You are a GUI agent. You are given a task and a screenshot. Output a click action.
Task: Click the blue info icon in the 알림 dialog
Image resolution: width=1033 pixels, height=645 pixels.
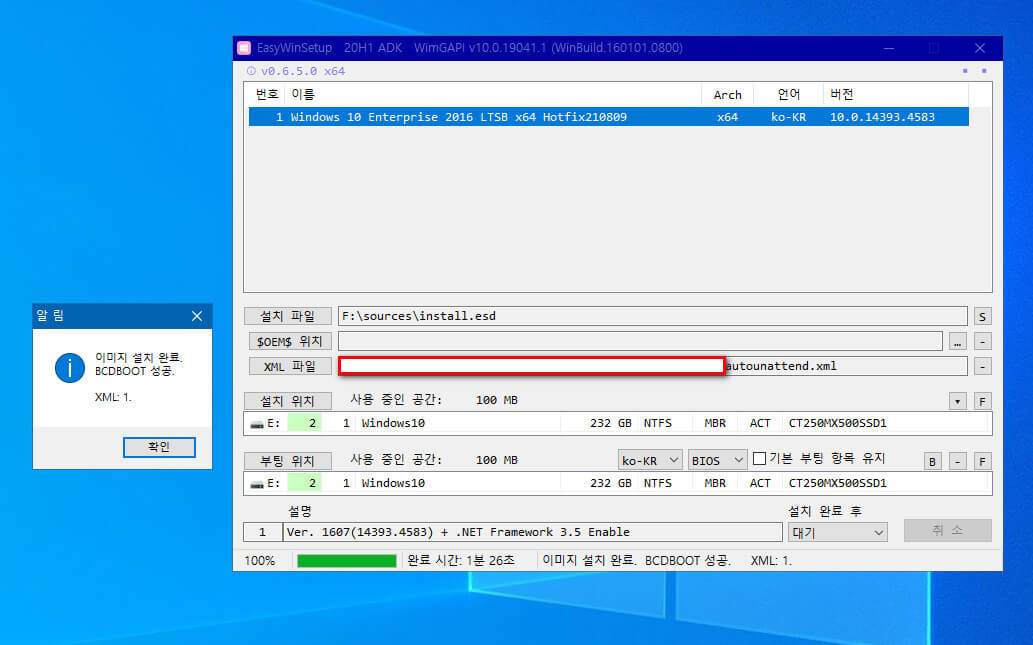(69, 368)
